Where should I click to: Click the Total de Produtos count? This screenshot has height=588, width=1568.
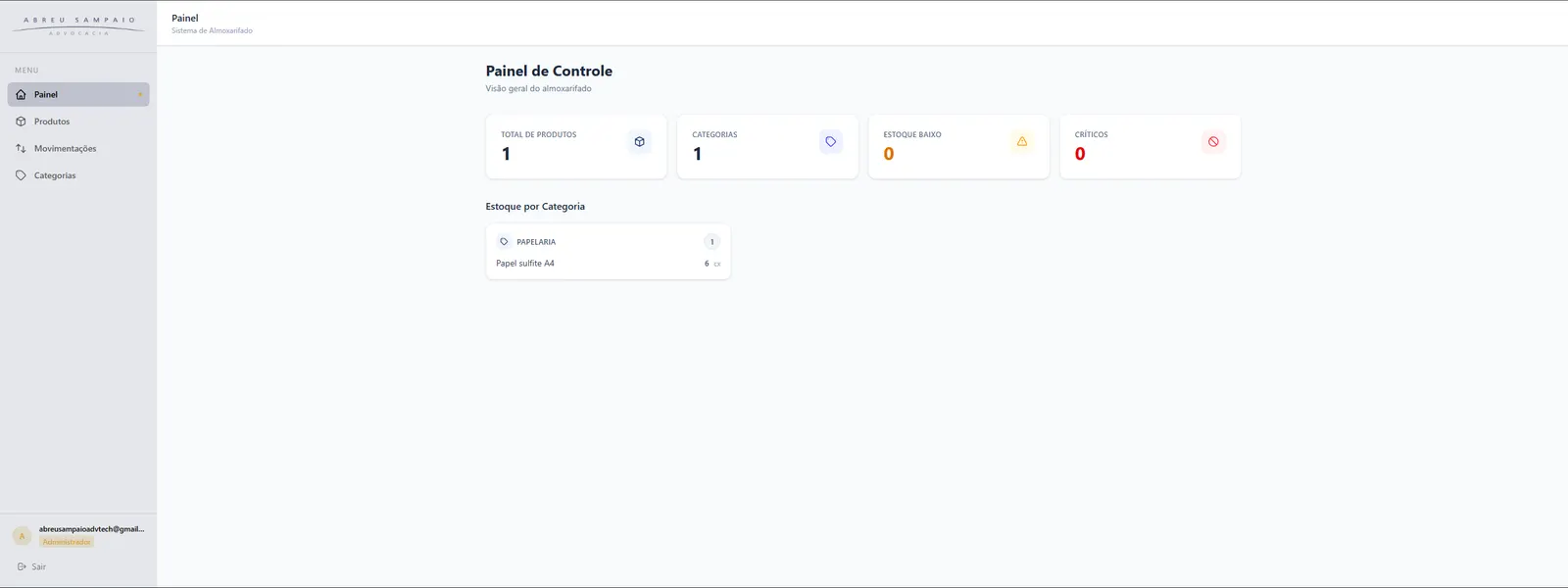pos(506,154)
